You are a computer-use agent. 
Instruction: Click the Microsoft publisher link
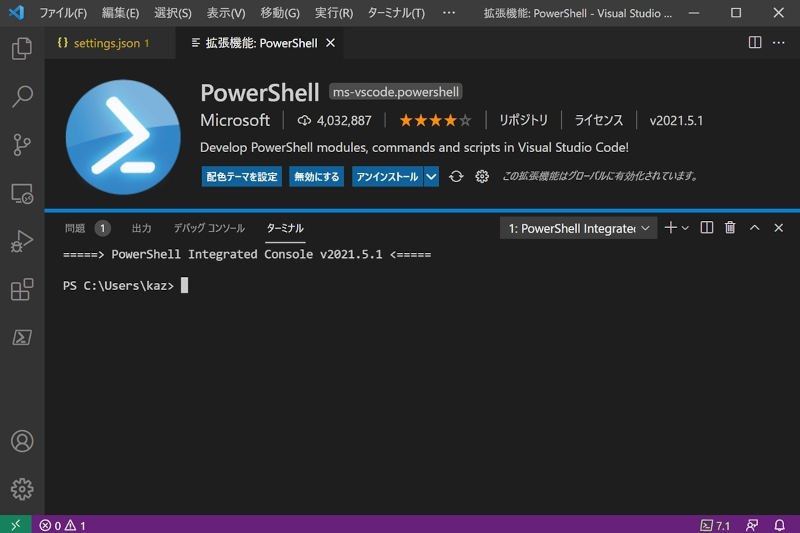click(x=235, y=120)
